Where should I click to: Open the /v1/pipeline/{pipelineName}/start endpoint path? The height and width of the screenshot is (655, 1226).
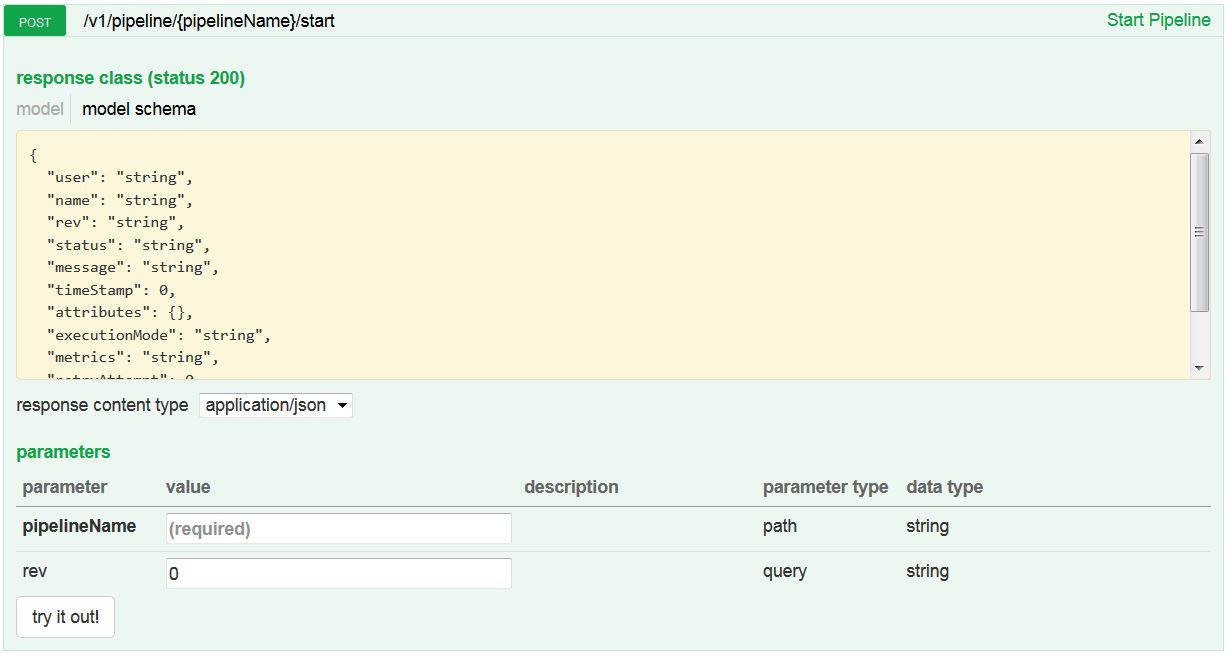pos(209,21)
